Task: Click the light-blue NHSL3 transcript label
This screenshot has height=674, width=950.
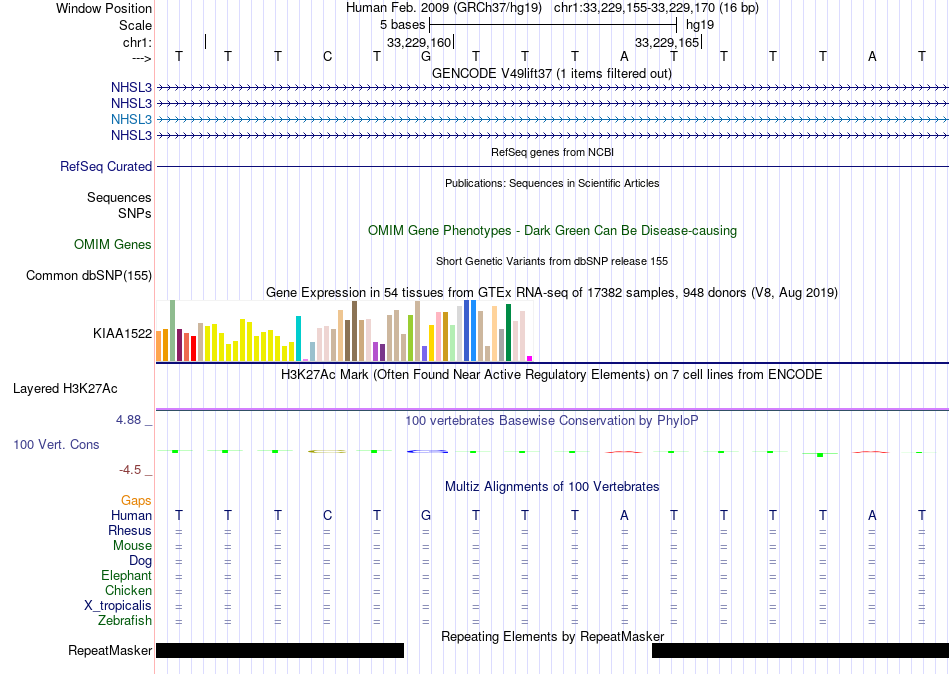Action: [x=131, y=119]
